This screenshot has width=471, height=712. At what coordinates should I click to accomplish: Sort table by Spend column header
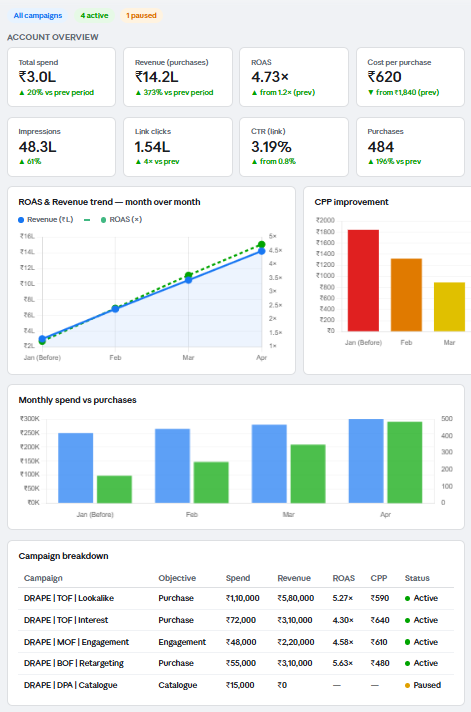(238, 578)
